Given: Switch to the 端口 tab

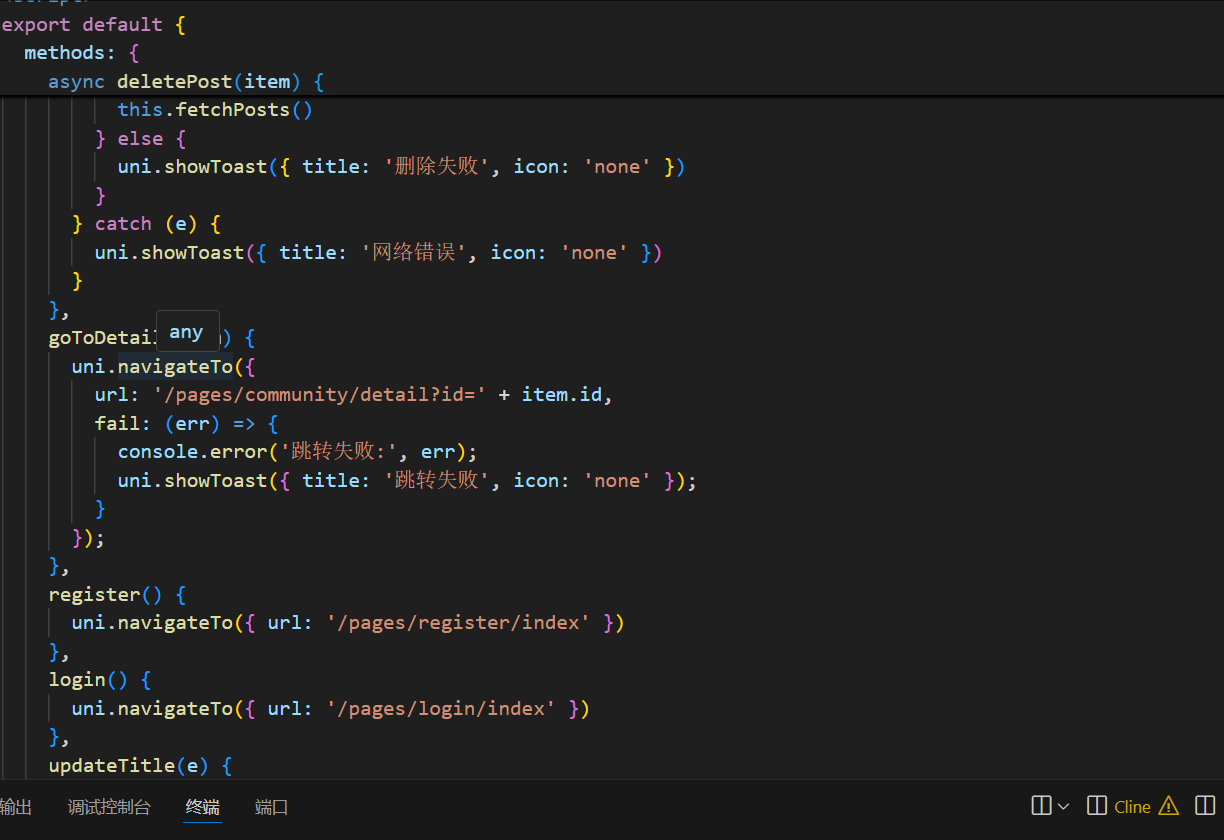Looking at the screenshot, I should [x=271, y=807].
